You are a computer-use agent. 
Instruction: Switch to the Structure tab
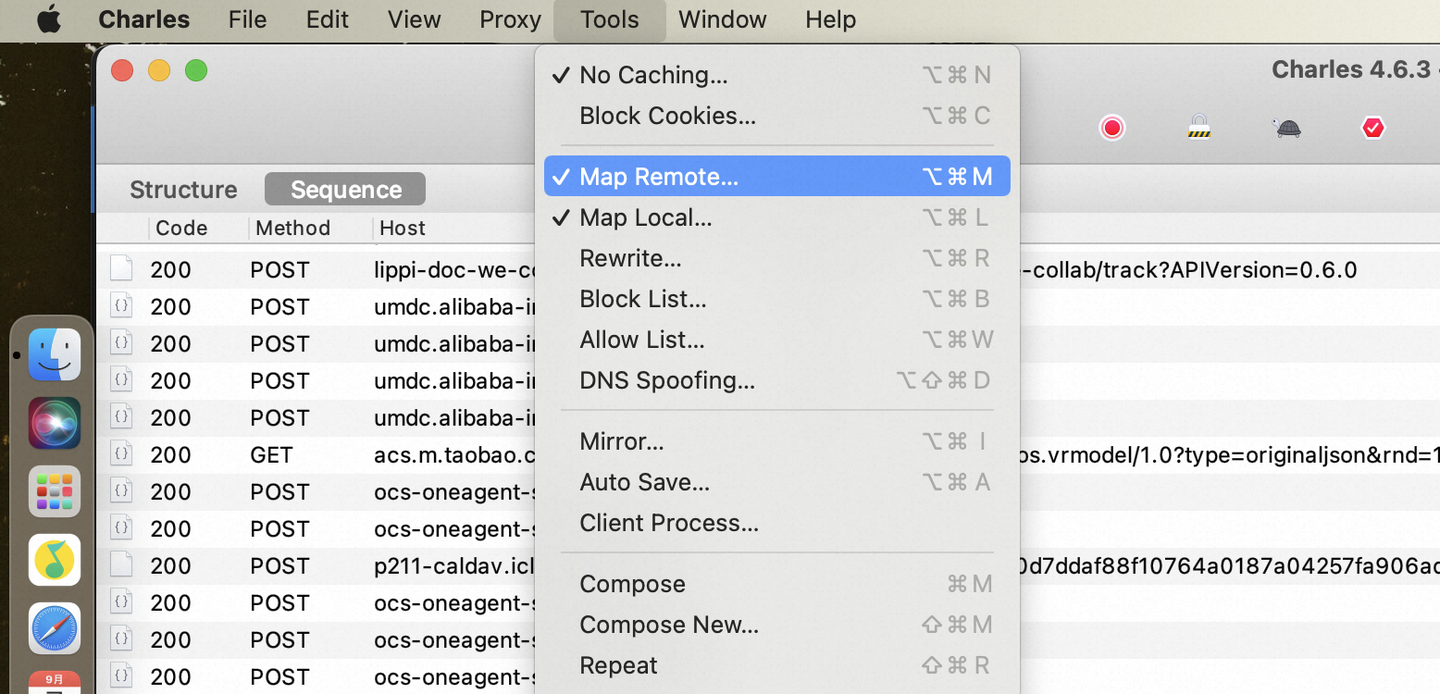(x=183, y=190)
